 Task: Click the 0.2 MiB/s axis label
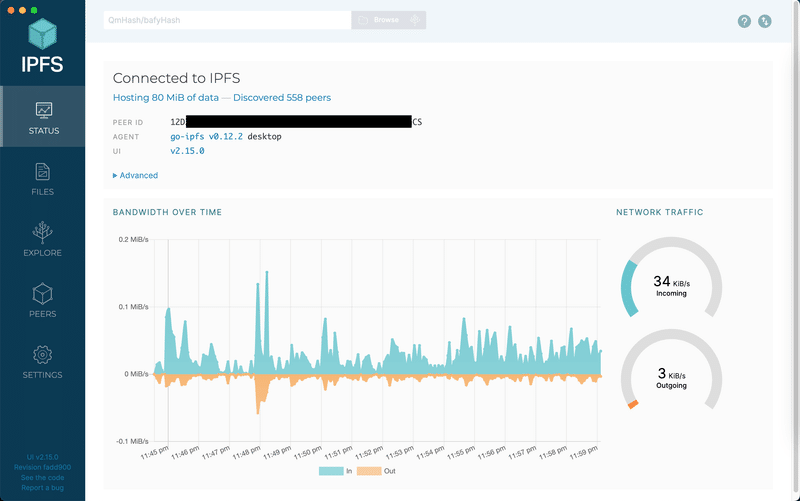[x=133, y=239]
